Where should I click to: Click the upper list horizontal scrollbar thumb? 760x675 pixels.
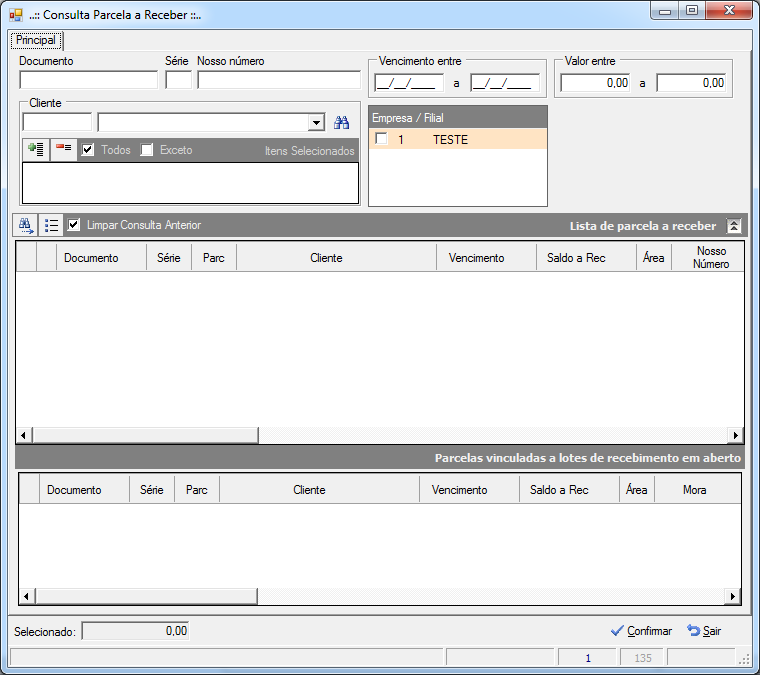[x=145, y=435]
